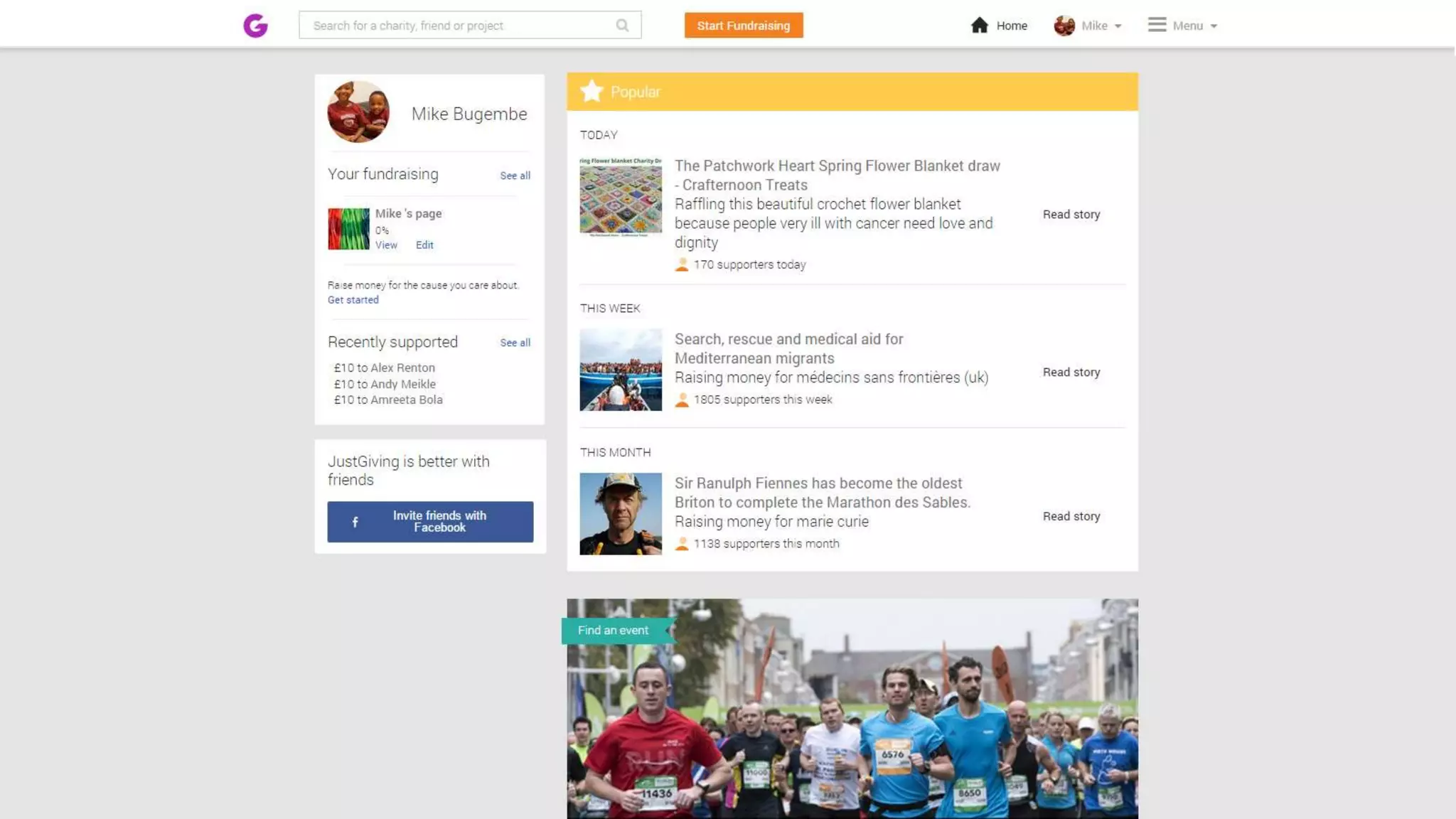Click the Popular star icon
1456x819 pixels.
(591, 91)
